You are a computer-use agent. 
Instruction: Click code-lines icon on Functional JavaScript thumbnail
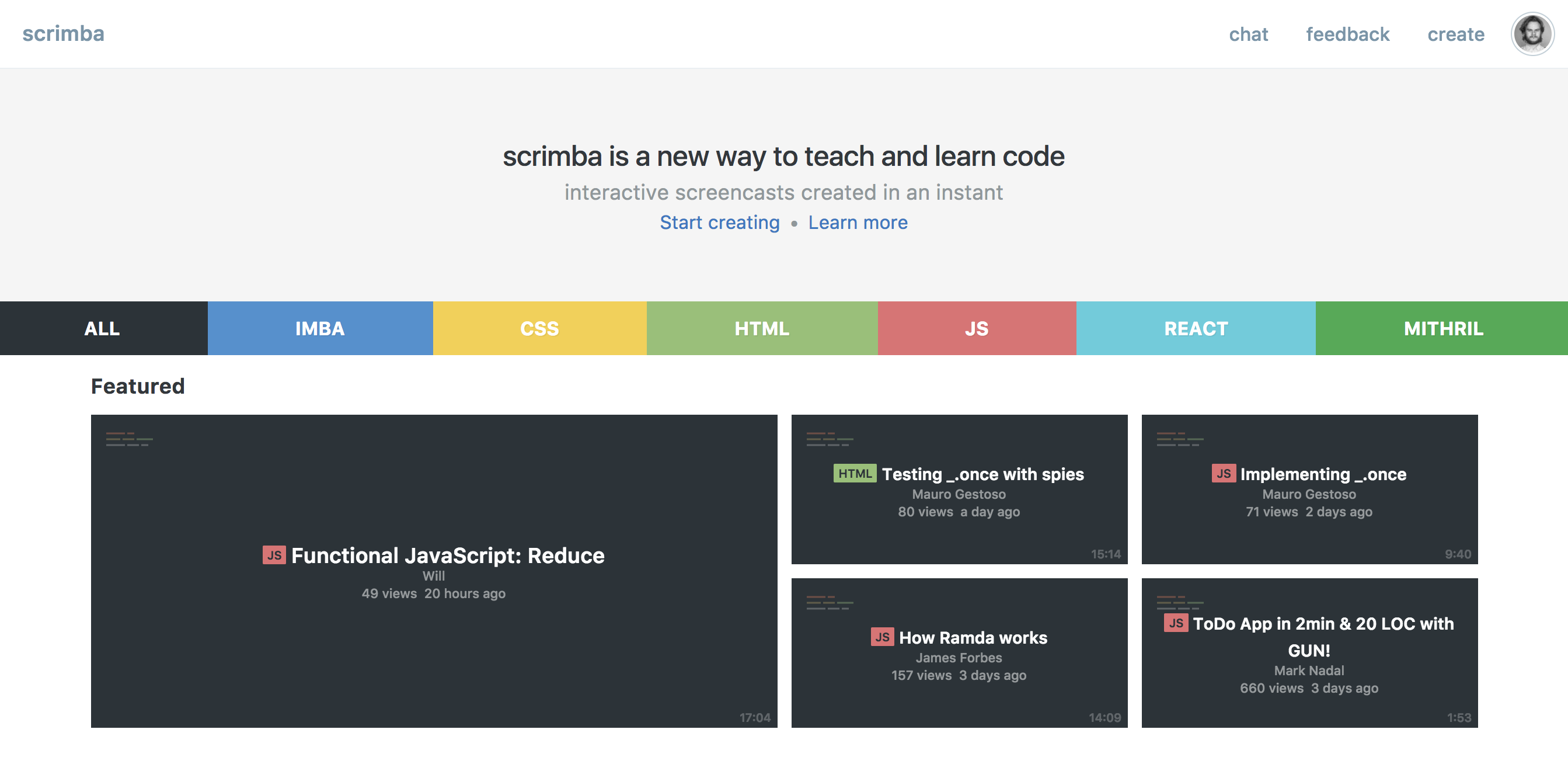coord(129,439)
